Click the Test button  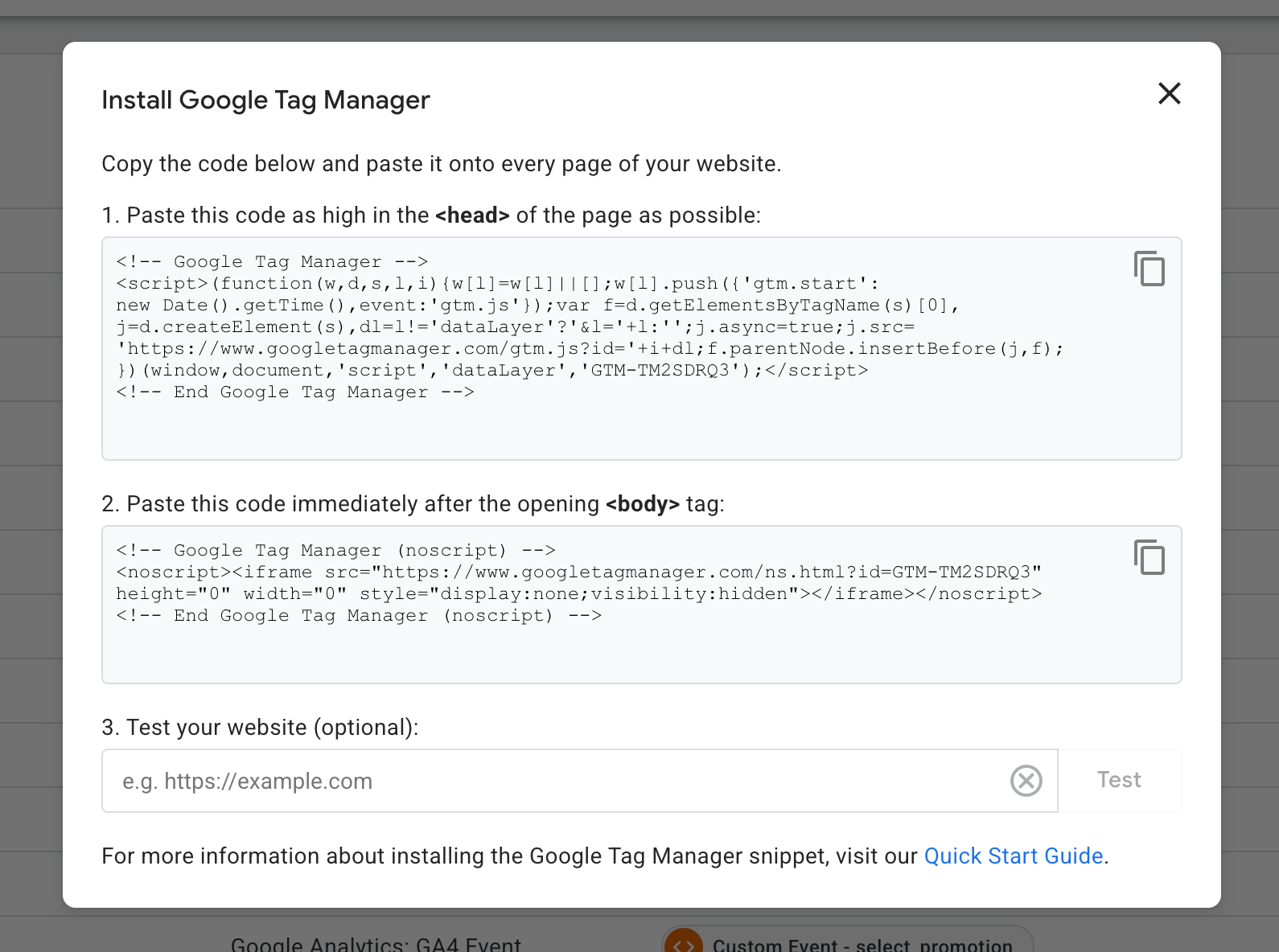(x=1119, y=781)
